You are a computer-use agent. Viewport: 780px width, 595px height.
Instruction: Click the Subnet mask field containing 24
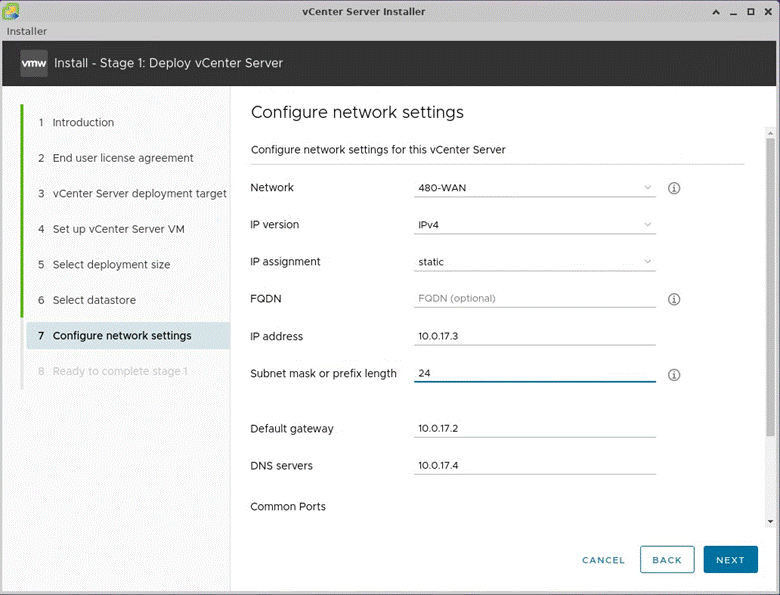535,373
